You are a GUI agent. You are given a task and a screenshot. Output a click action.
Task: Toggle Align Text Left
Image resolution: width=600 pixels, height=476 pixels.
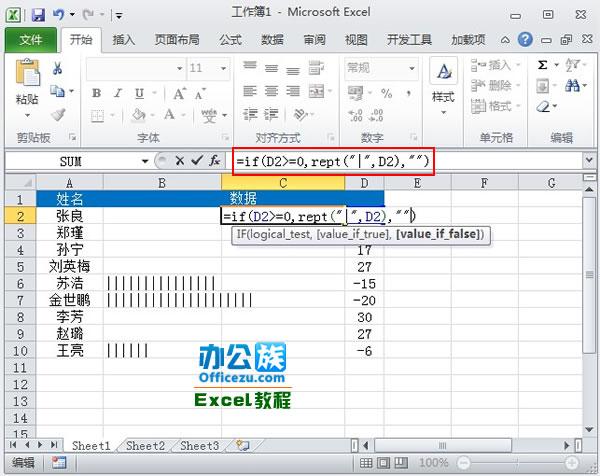pyautogui.click(x=250, y=91)
